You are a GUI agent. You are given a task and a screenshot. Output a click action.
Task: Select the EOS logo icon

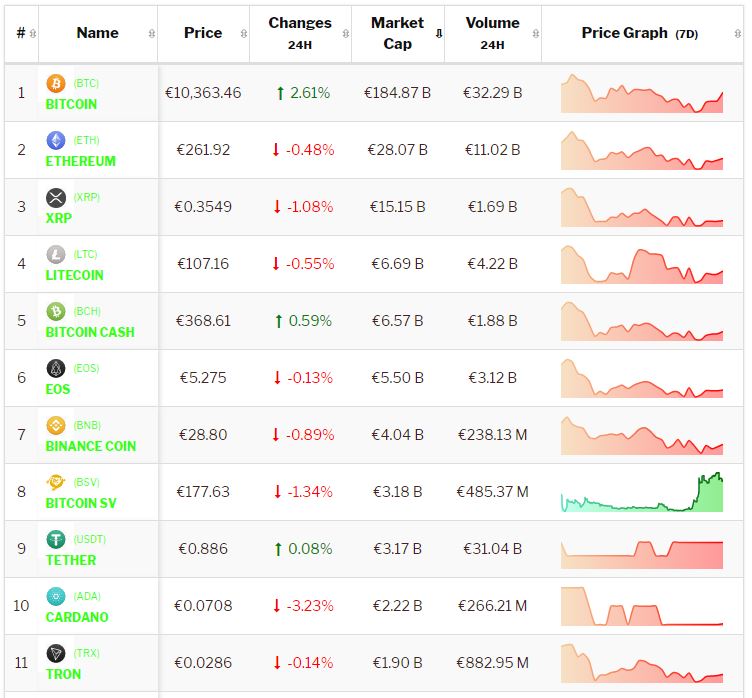[x=56, y=369]
